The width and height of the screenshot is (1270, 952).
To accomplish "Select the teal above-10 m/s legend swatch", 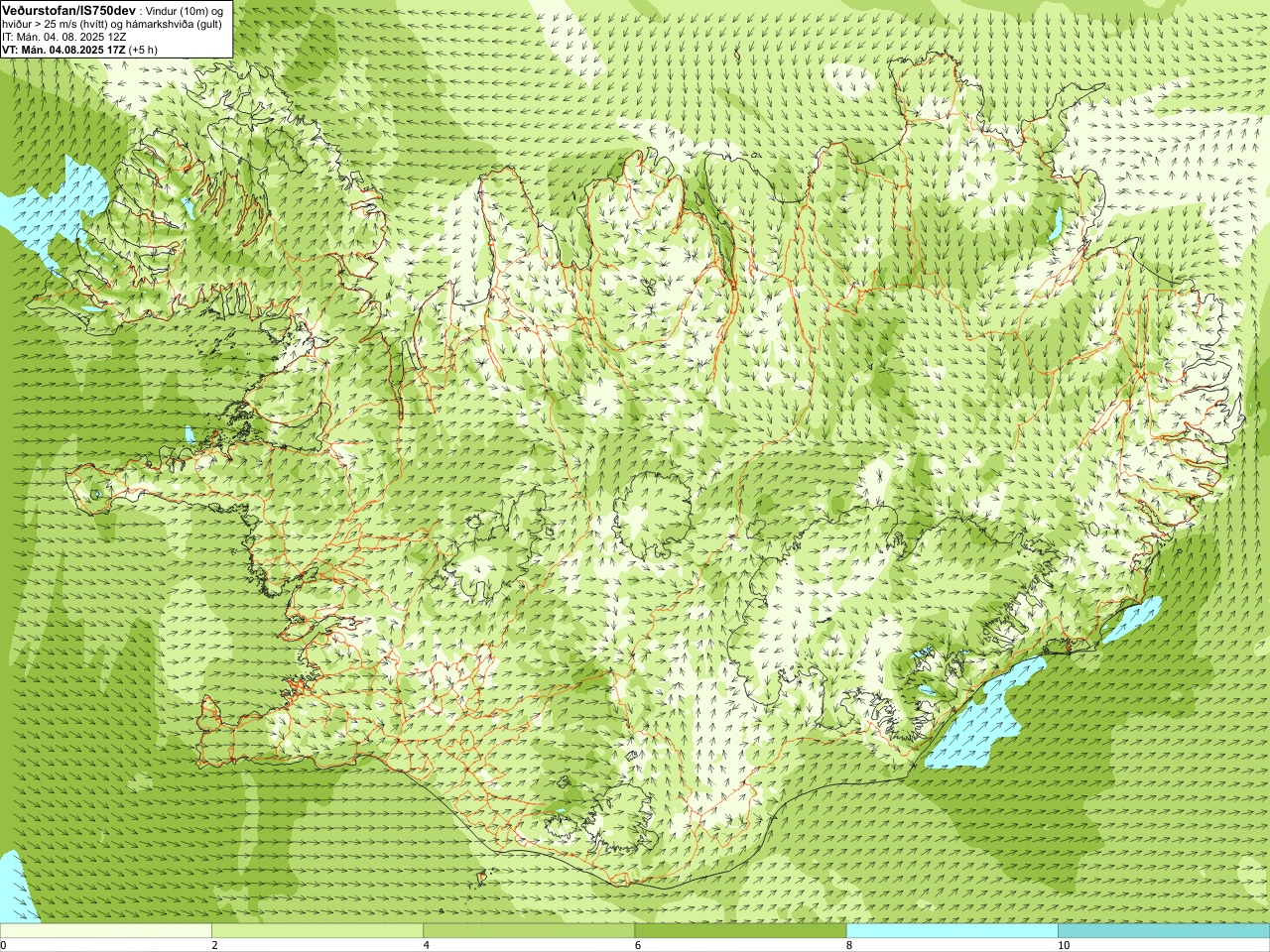I will (1164, 931).
